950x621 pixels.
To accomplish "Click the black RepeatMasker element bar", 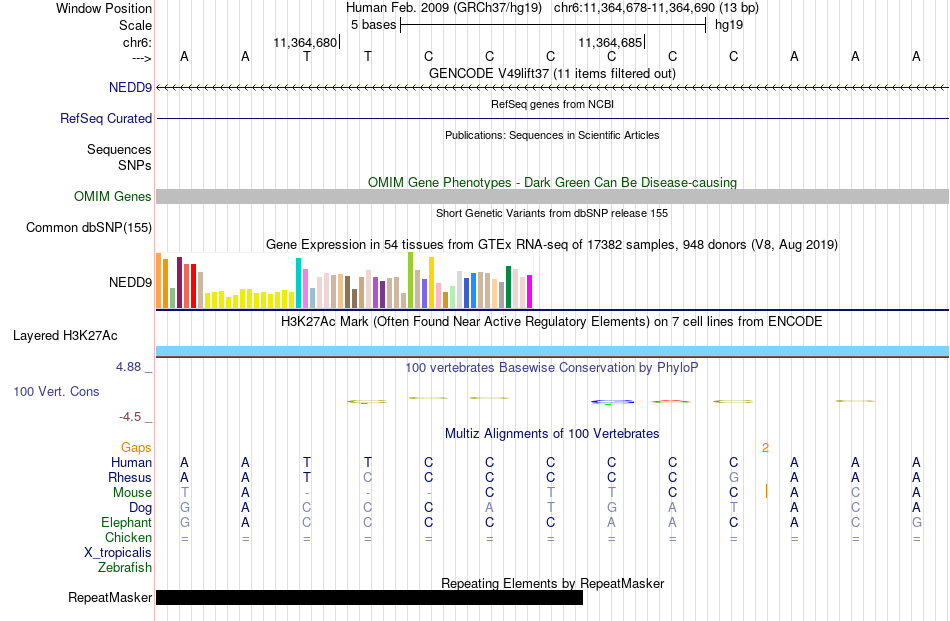I will pos(369,597).
